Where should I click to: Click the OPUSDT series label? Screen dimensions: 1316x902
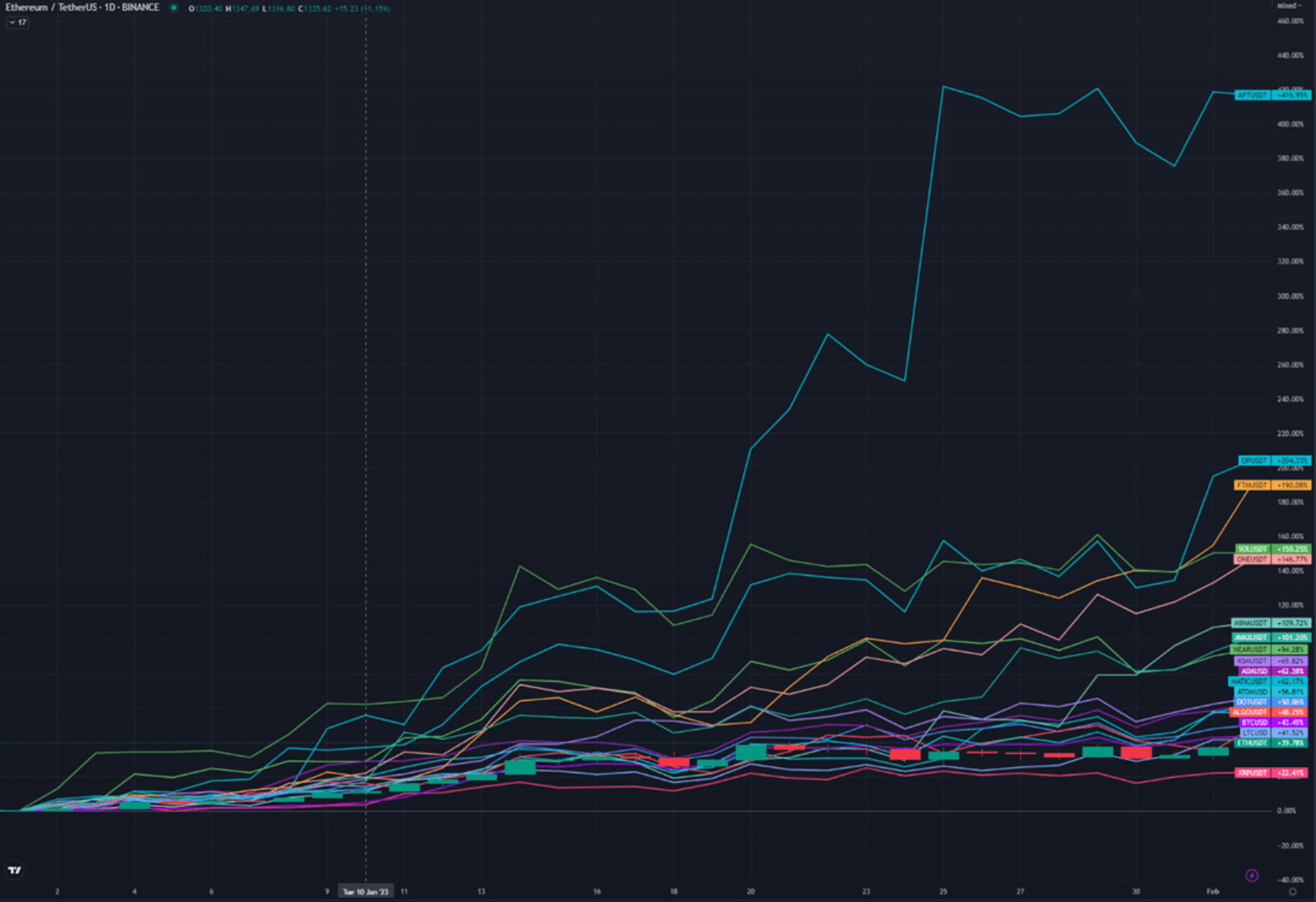[1254, 460]
